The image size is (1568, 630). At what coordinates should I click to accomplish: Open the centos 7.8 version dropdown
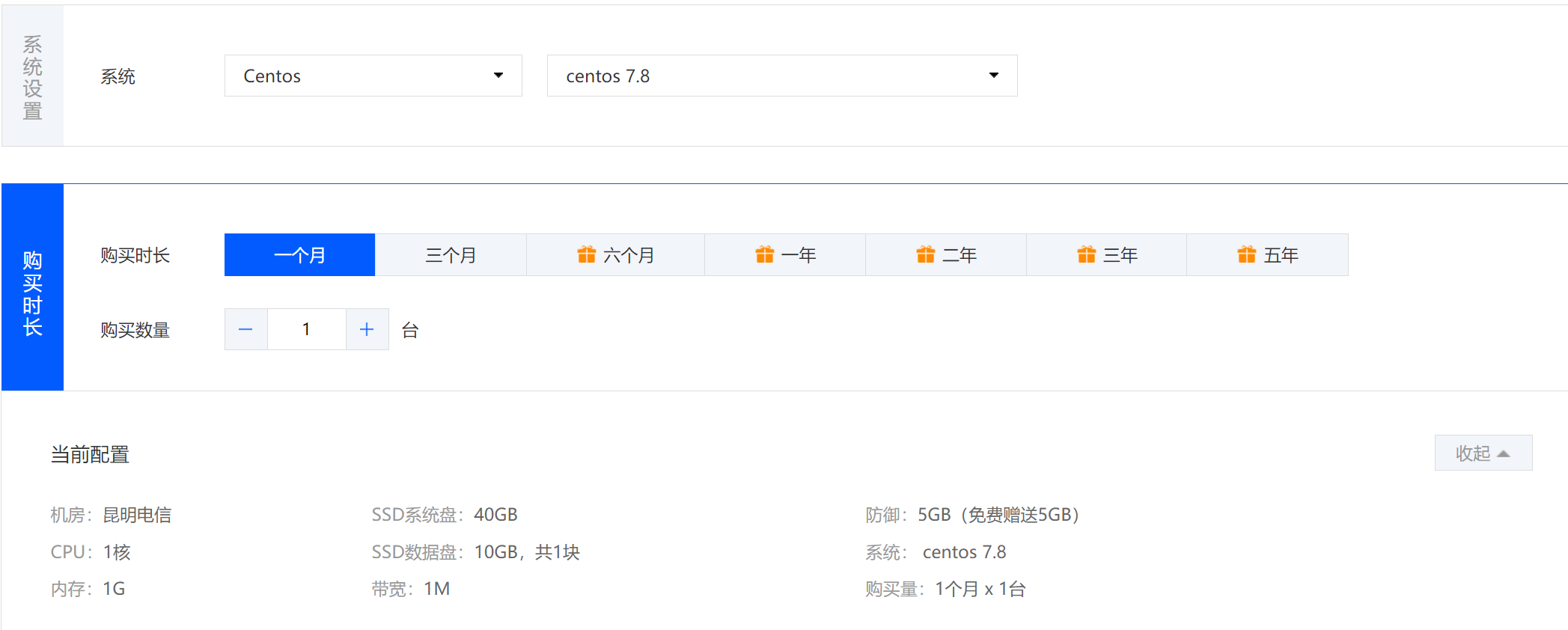coord(782,76)
